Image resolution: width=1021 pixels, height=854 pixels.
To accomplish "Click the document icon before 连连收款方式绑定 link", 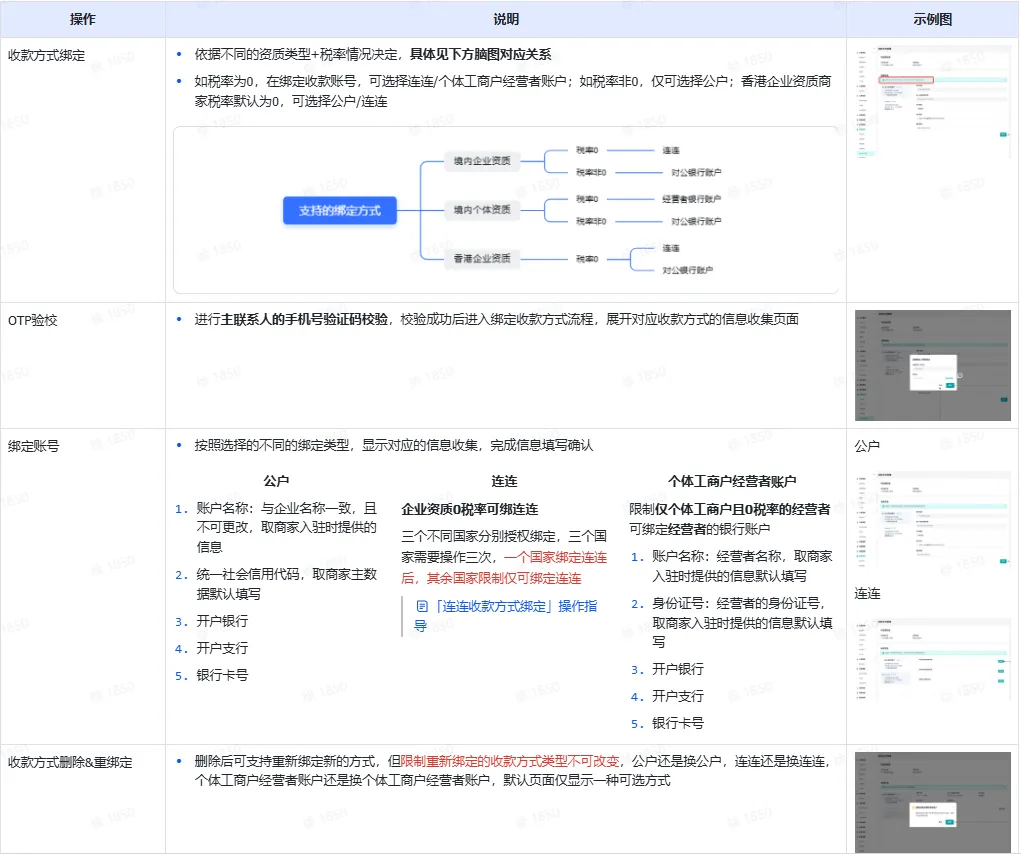I will click(422, 606).
